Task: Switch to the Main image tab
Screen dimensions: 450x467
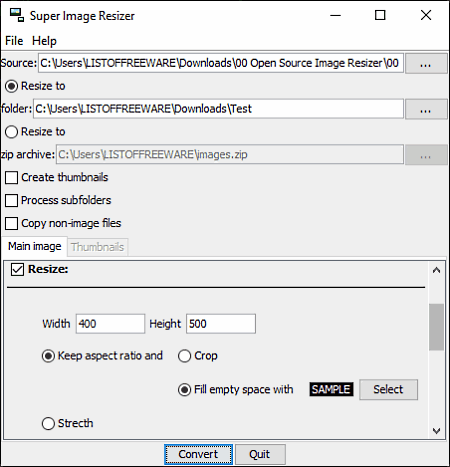Action: click(x=35, y=246)
